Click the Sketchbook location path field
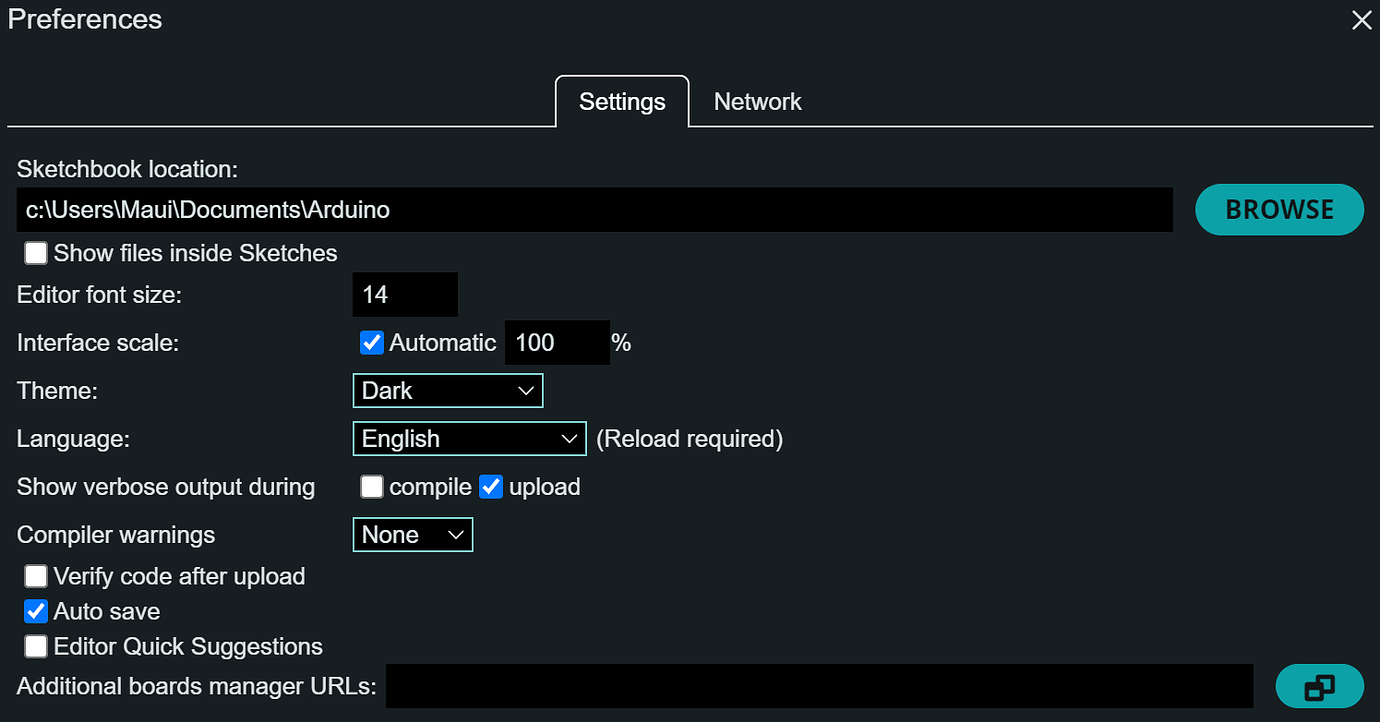 (x=594, y=210)
